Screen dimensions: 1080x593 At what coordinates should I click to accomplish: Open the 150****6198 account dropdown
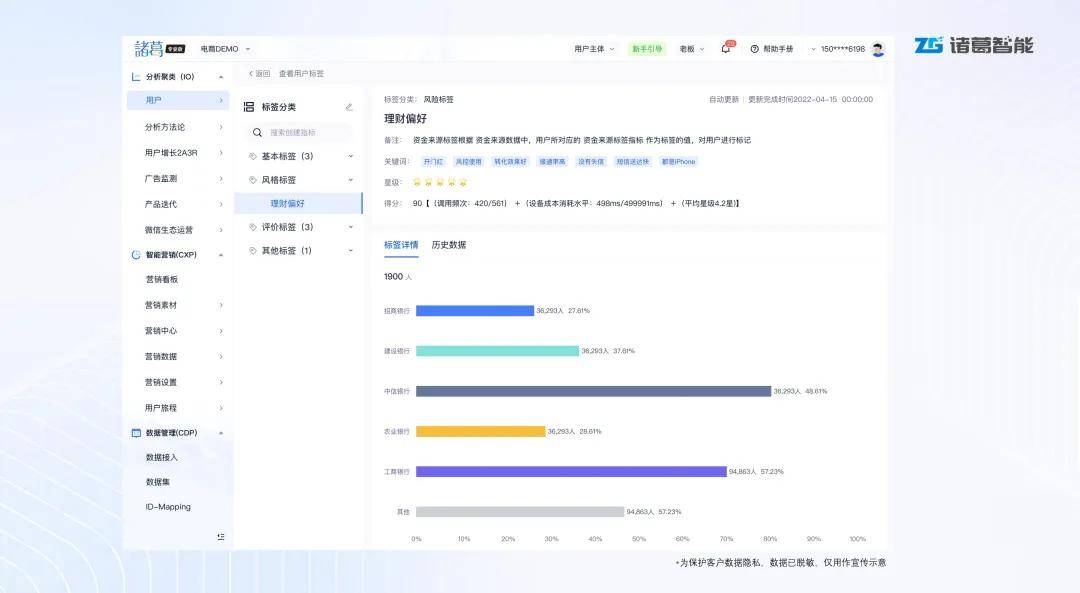[x=838, y=49]
